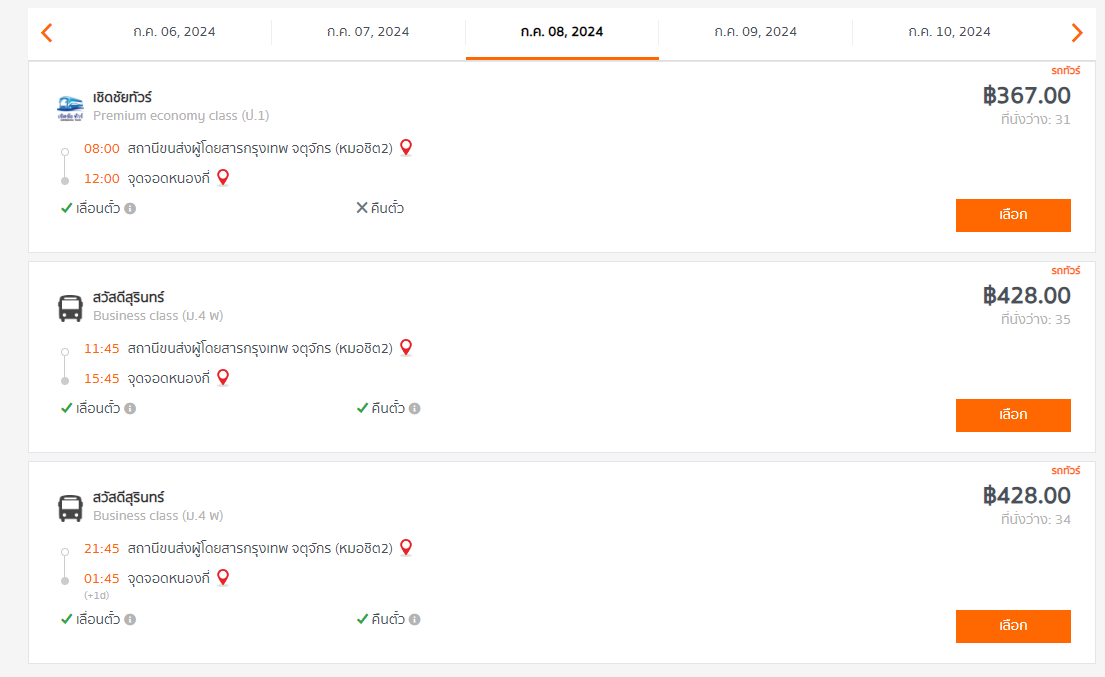Switch to the ก.ค. 10, 2024 date tab
Image resolution: width=1105 pixels, height=677 pixels.
[x=949, y=32]
